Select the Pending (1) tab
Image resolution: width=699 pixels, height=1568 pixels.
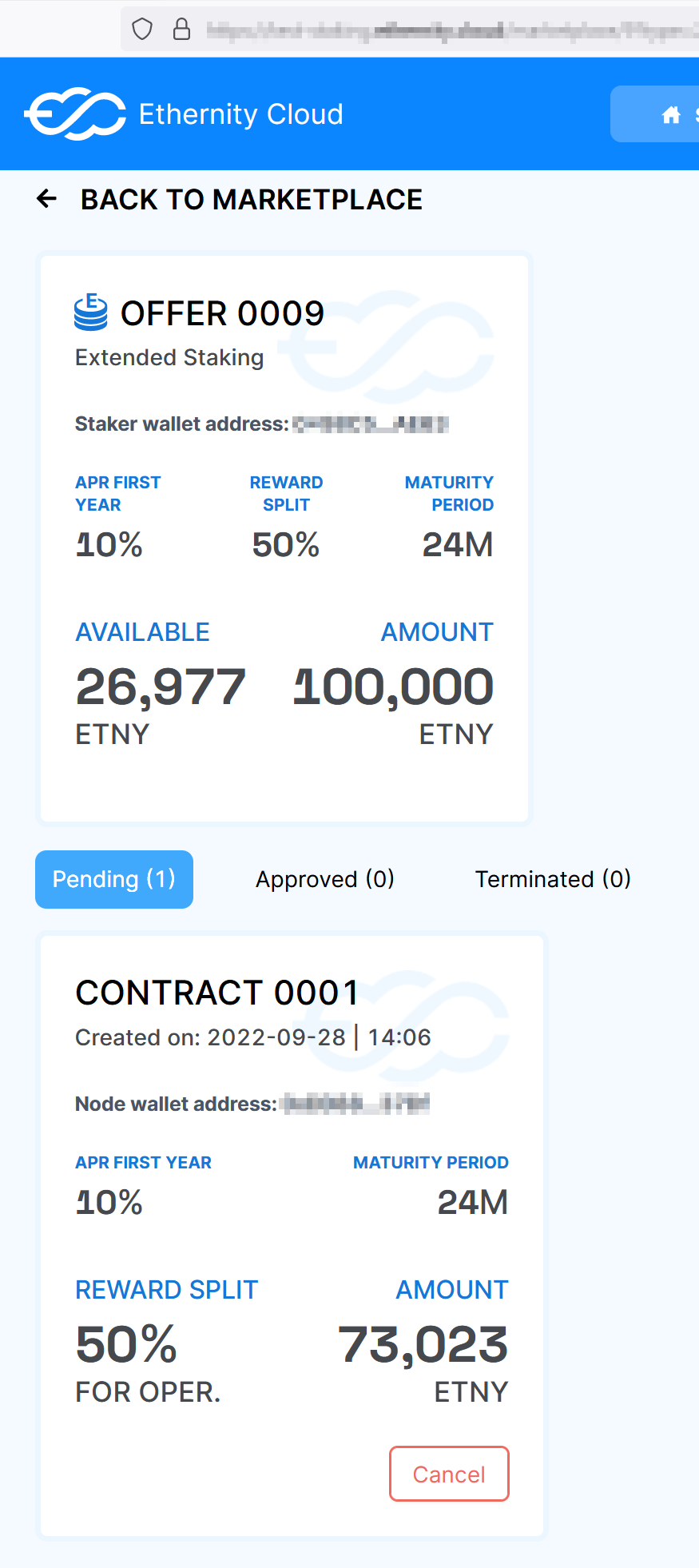pyautogui.click(x=114, y=879)
